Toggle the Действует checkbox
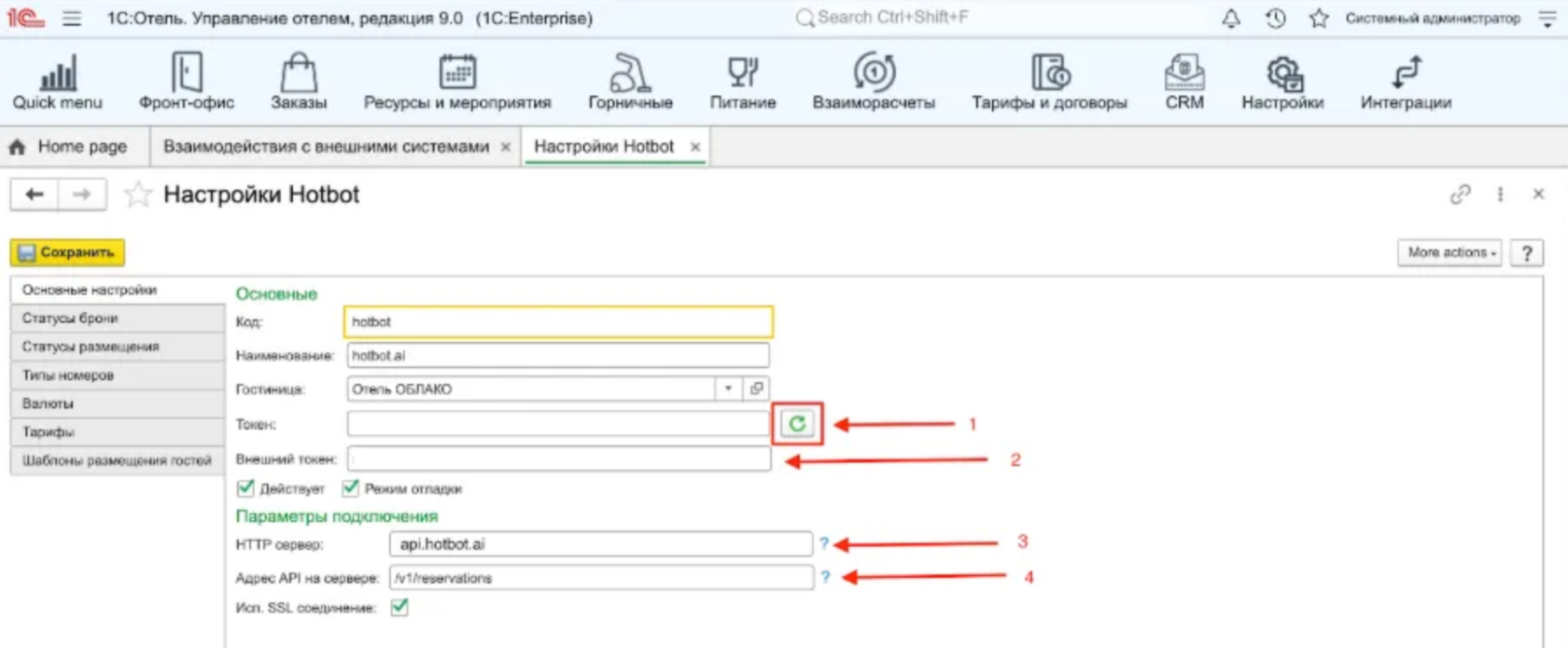 [245, 487]
